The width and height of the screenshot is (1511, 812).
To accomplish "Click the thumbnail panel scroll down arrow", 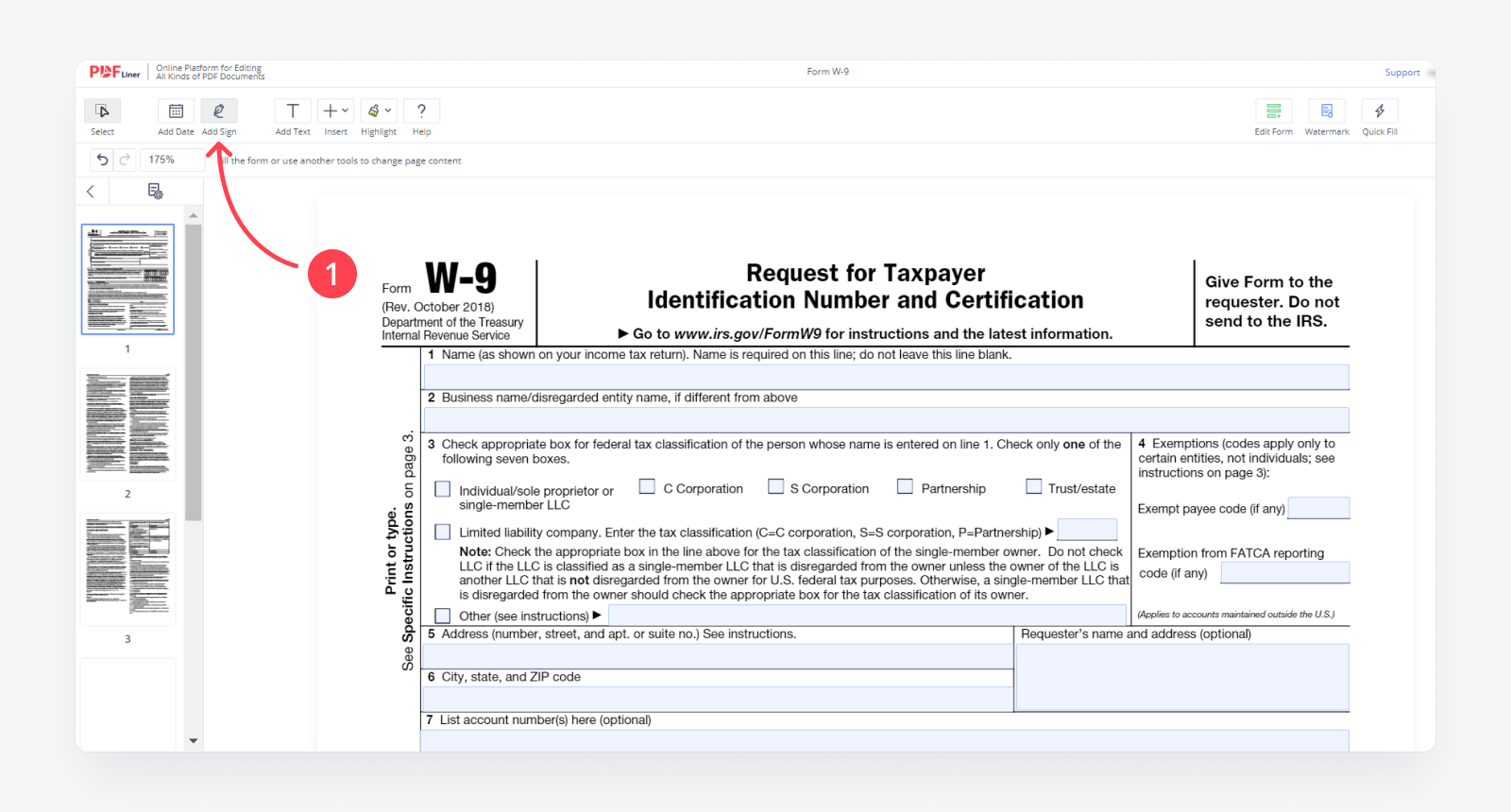I will [194, 741].
